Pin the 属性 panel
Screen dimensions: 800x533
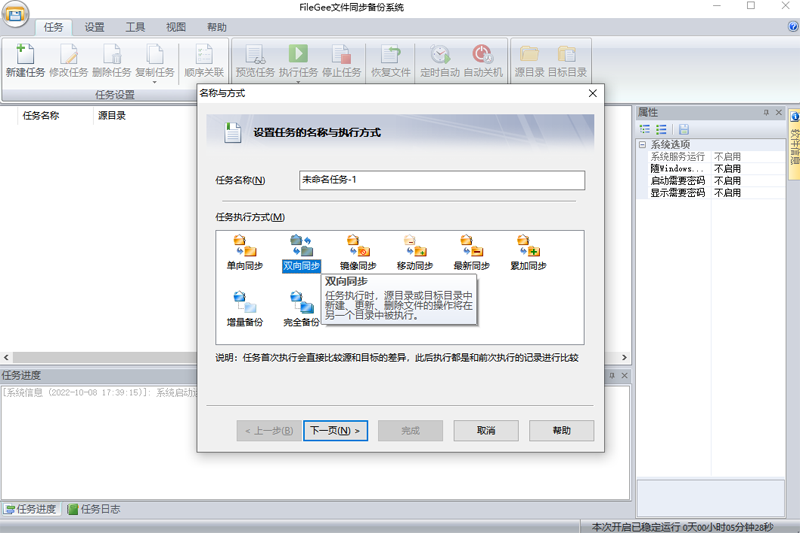pyautogui.click(x=766, y=112)
